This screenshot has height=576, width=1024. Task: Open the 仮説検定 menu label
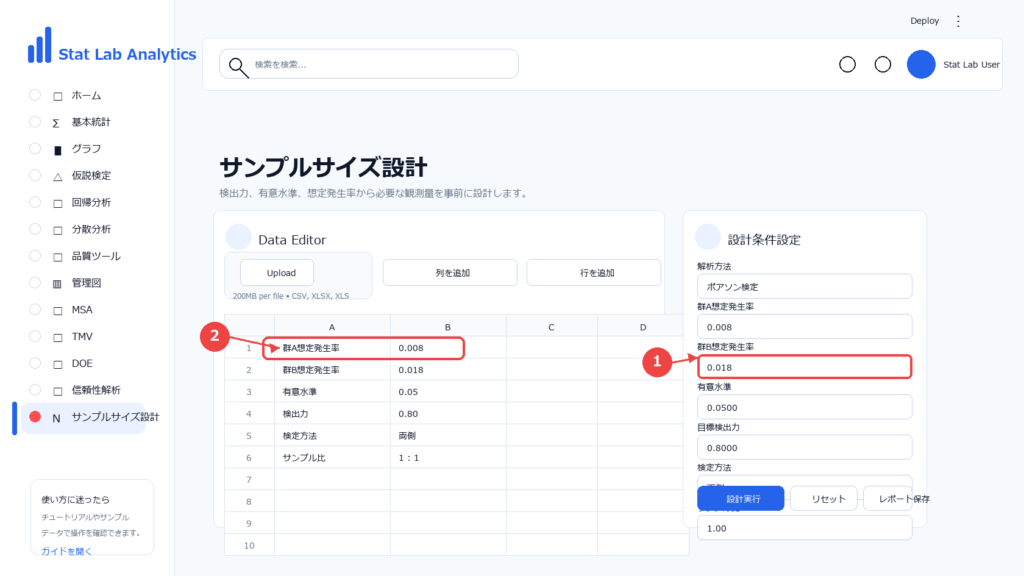click(91, 176)
